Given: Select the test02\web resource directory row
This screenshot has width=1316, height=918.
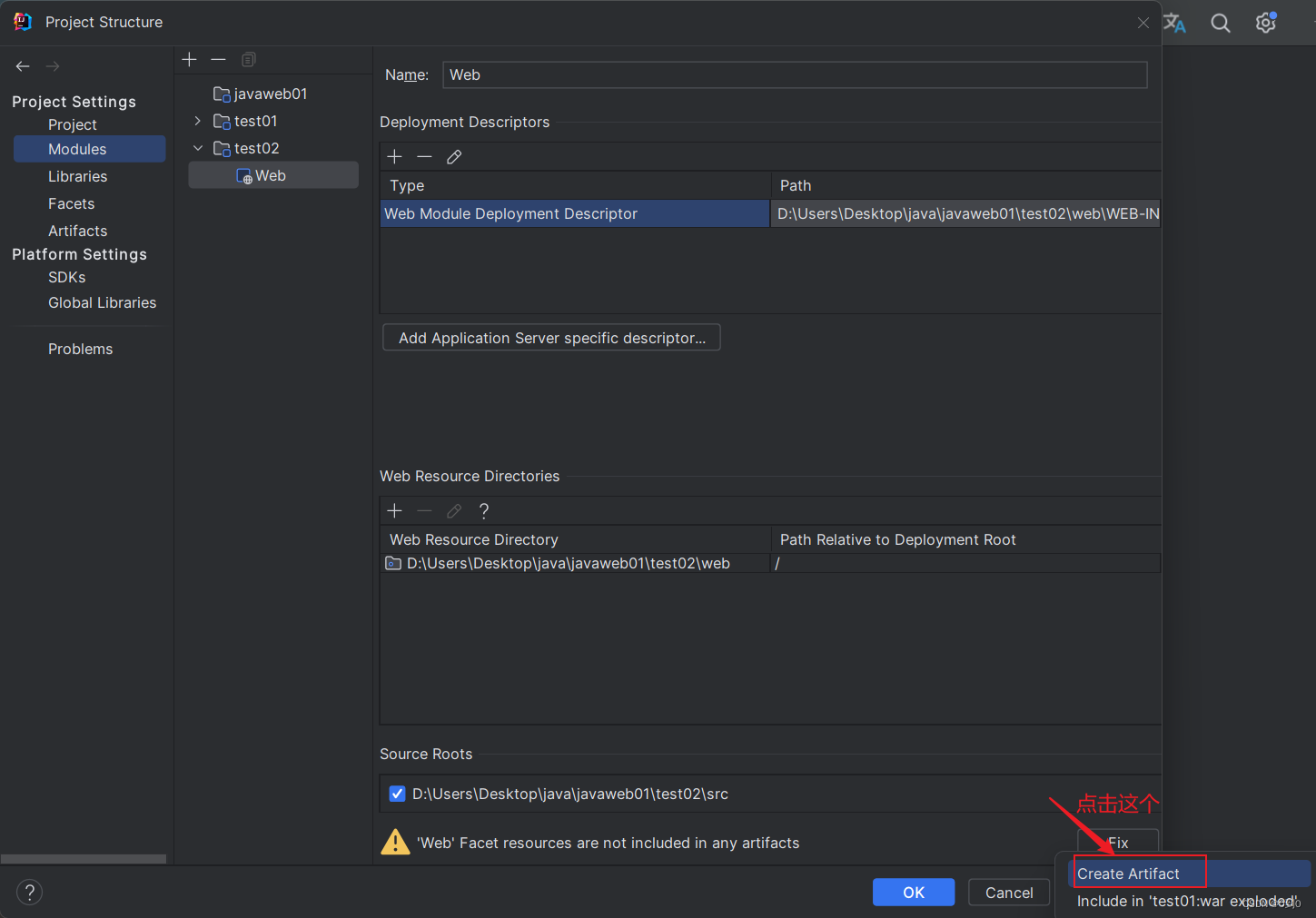Looking at the screenshot, I should [x=575, y=563].
